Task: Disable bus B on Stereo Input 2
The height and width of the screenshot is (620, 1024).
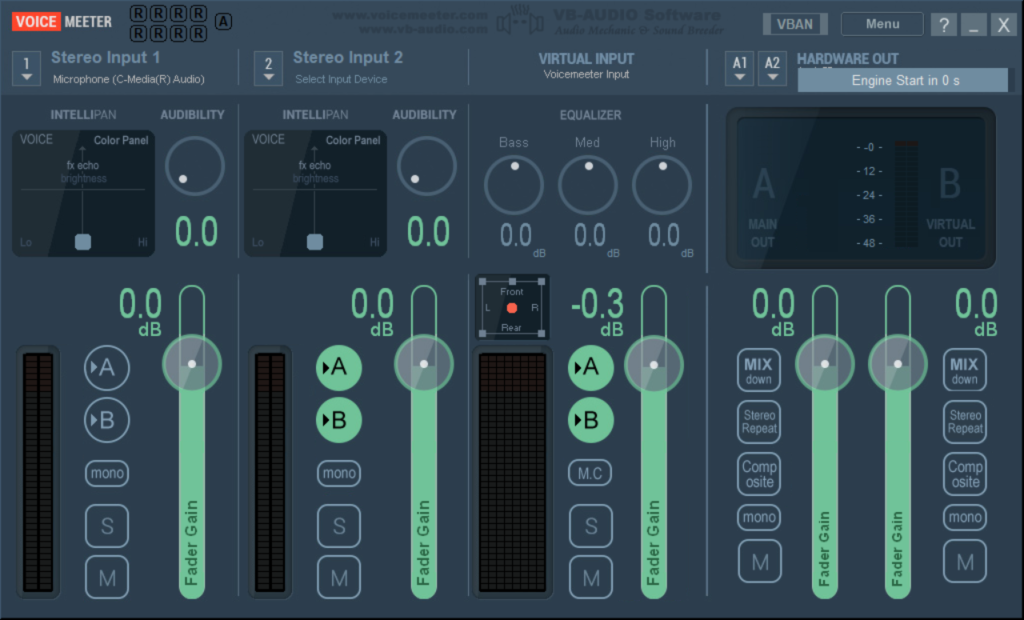Action: (x=339, y=420)
